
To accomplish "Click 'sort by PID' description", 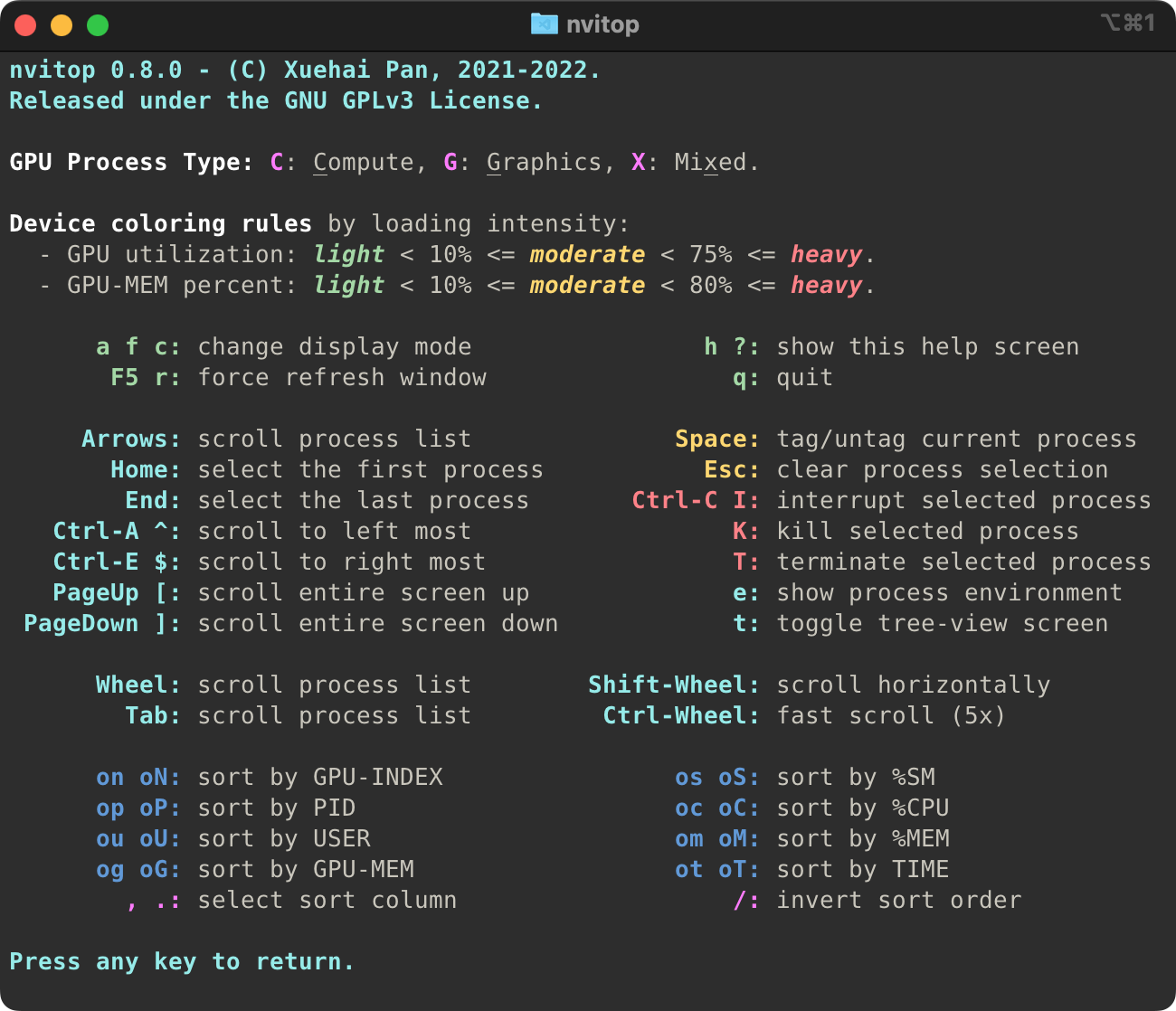I will click(x=277, y=808).
